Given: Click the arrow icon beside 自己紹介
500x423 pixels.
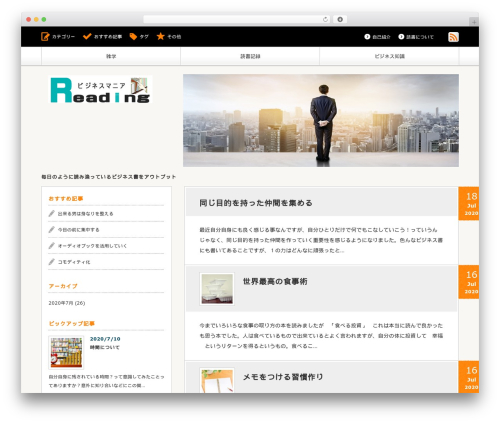Looking at the screenshot, I should click(367, 36).
